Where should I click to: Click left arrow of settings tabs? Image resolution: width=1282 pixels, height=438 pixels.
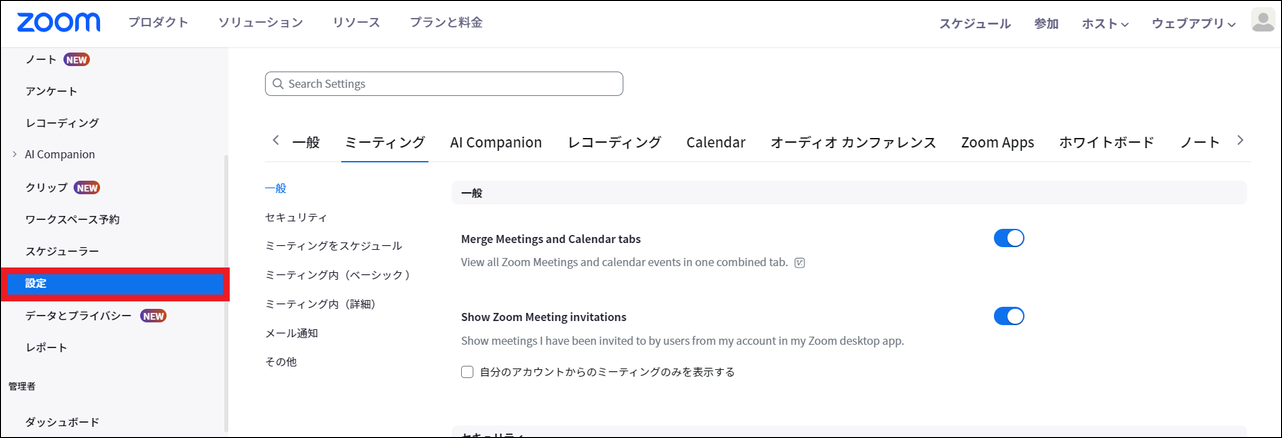click(x=276, y=141)
